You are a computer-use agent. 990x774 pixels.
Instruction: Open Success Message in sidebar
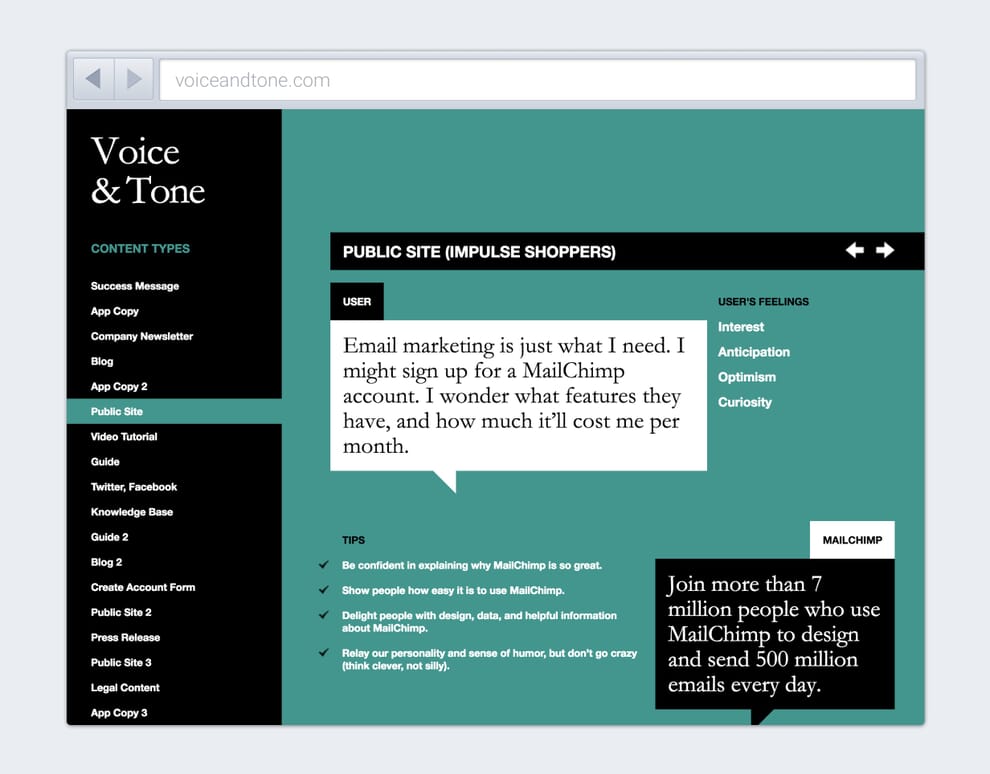(134, 286)
